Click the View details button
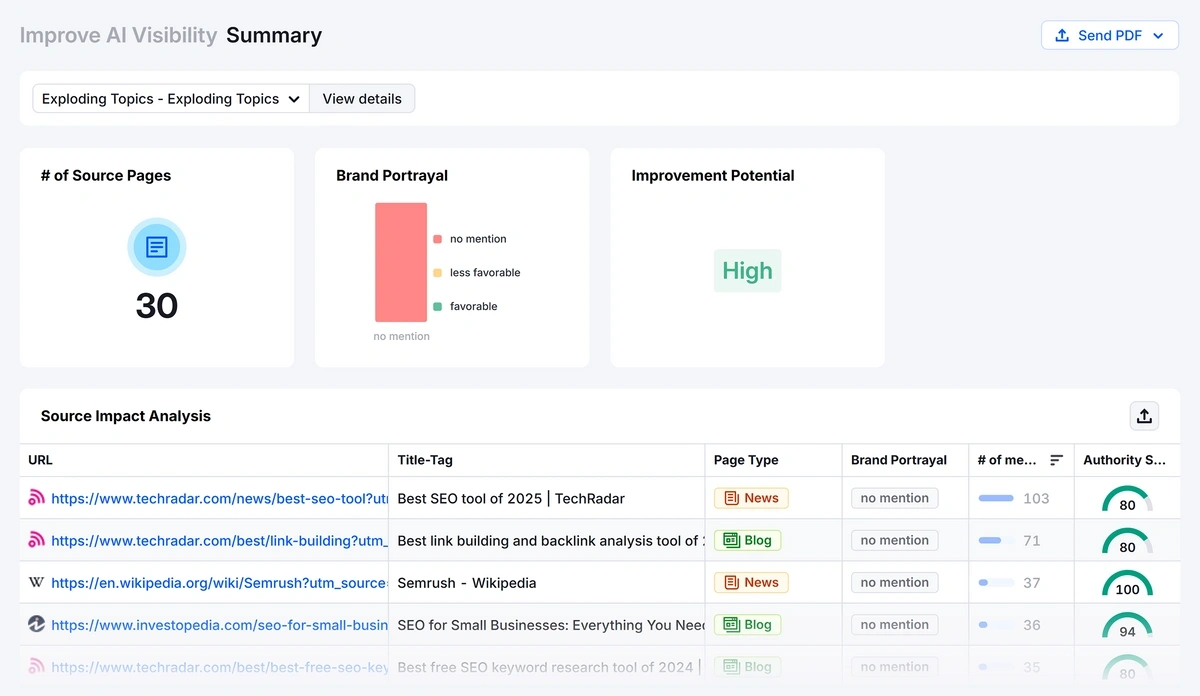Image resolution: width=1200 pixels, height=696 pixels. click(362, 99)
